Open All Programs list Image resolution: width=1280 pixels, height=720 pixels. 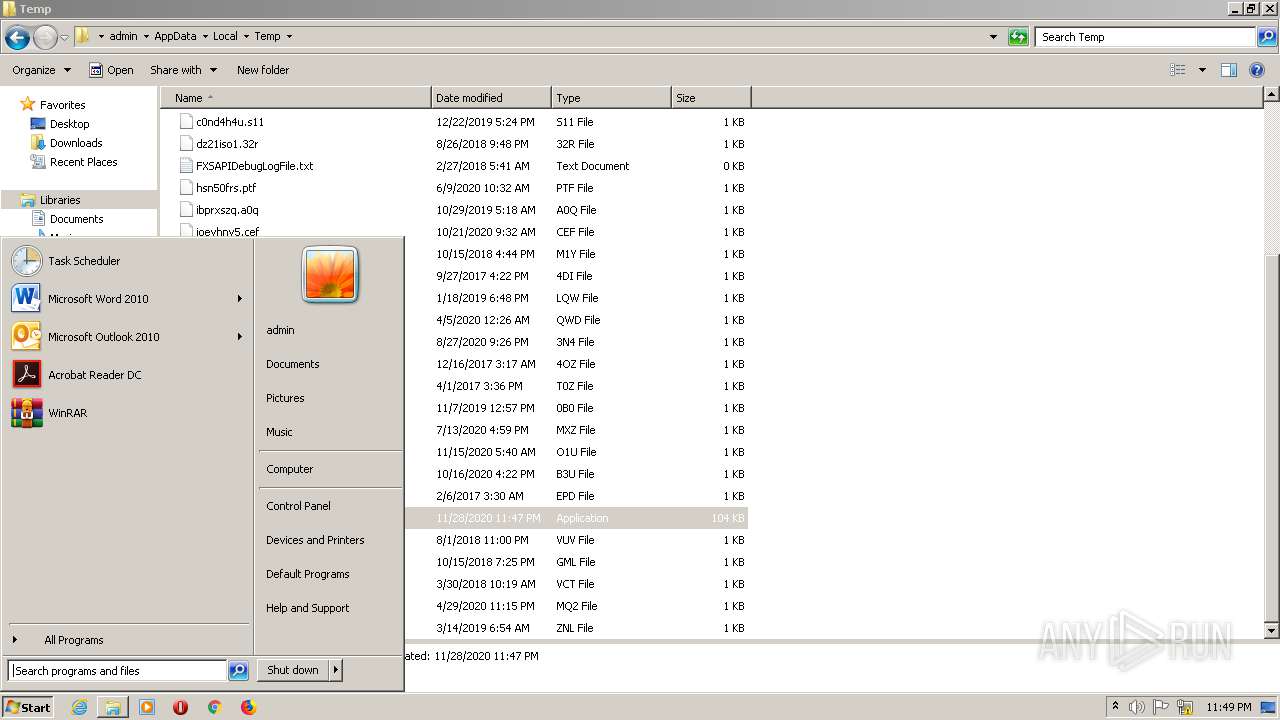point(128,640)
